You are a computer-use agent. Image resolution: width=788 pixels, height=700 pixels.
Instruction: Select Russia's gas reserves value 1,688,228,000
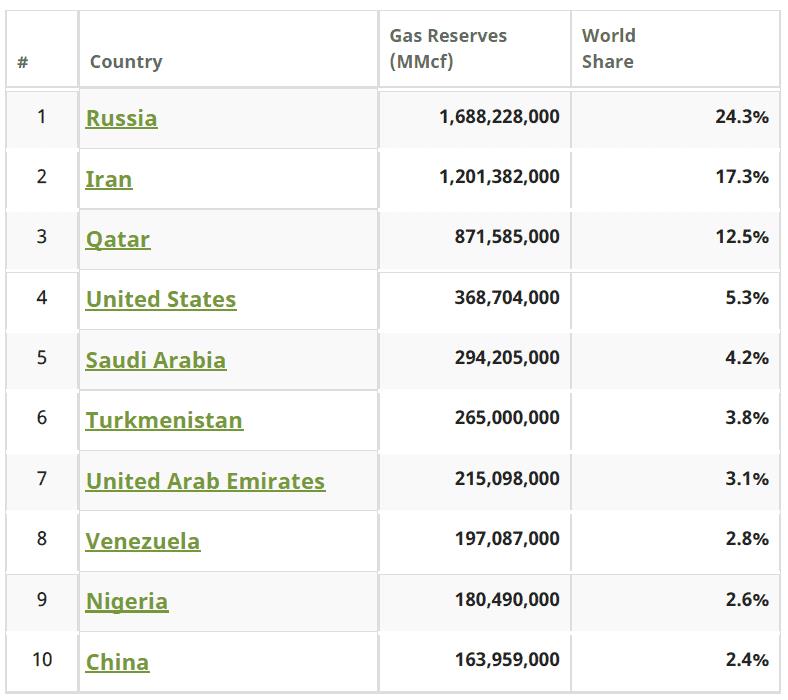point(499,117)
